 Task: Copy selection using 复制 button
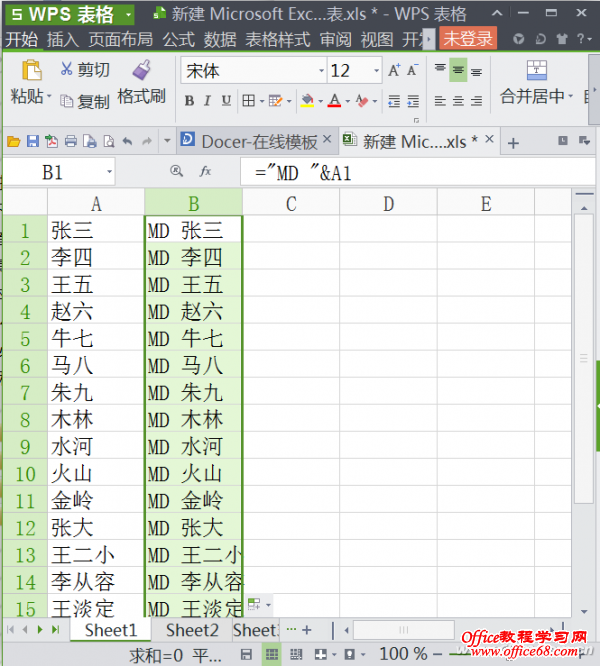coord(85,101)
